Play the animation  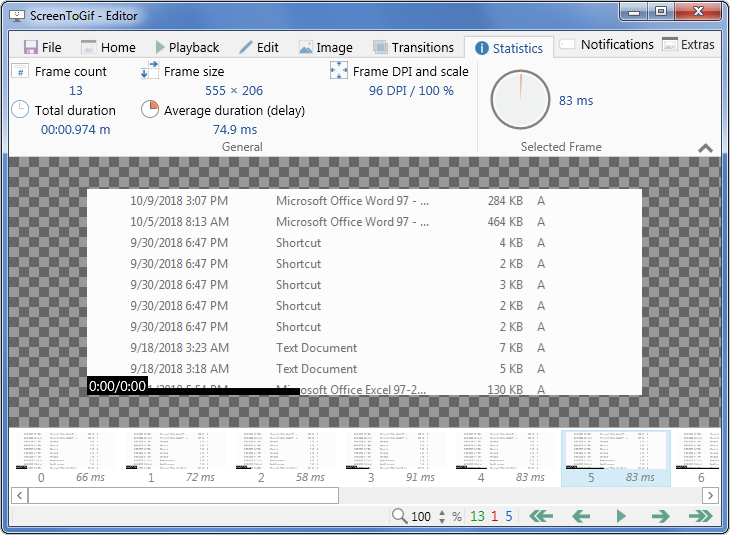(x=621, y=516)
